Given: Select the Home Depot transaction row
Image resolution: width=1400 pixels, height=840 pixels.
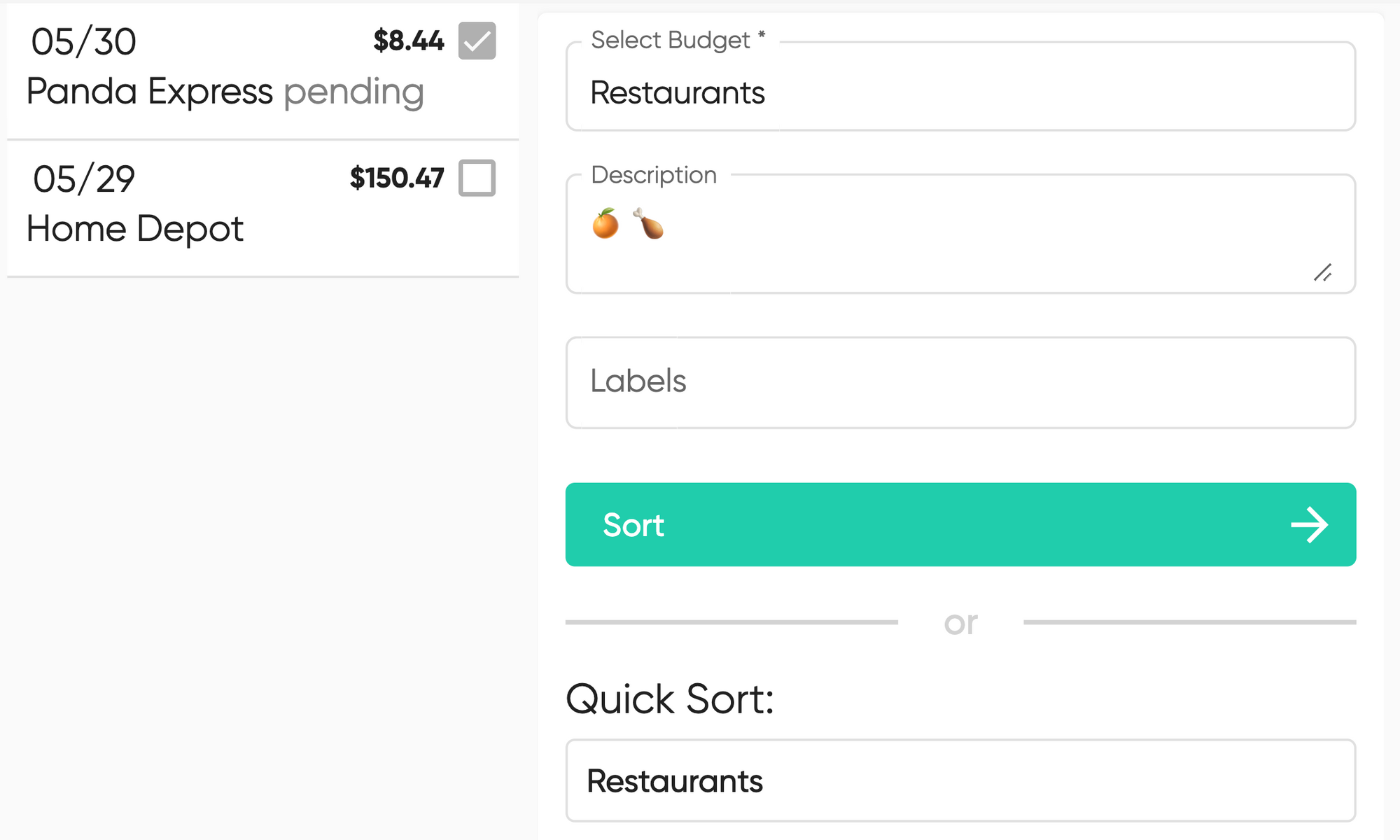Looking at the screenshot, I should (262, 209).
